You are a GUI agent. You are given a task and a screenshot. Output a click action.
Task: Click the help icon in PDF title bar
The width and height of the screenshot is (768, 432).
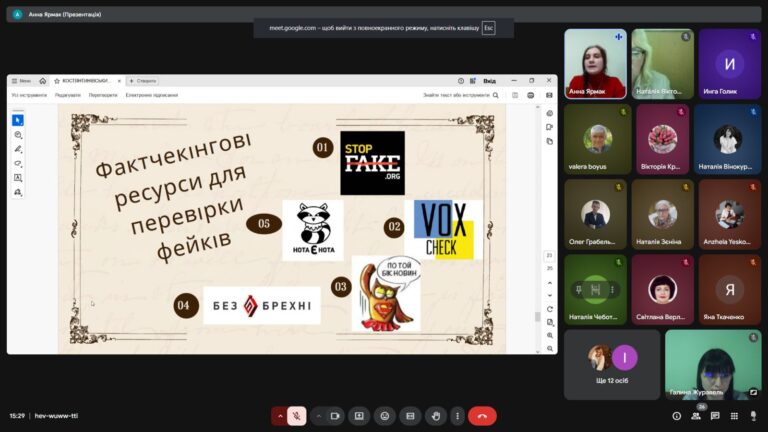tap(461, 81)
